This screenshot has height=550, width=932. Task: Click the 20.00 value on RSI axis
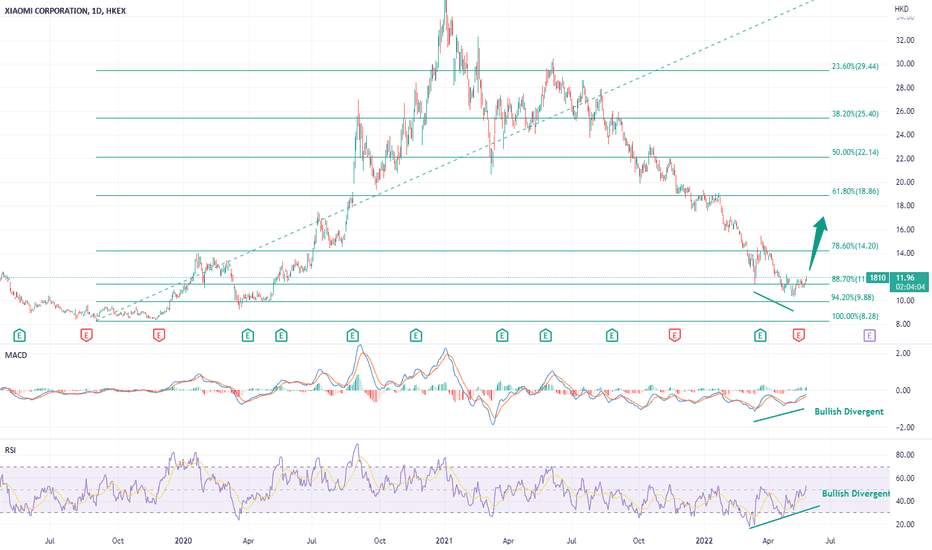coord(905,524)
